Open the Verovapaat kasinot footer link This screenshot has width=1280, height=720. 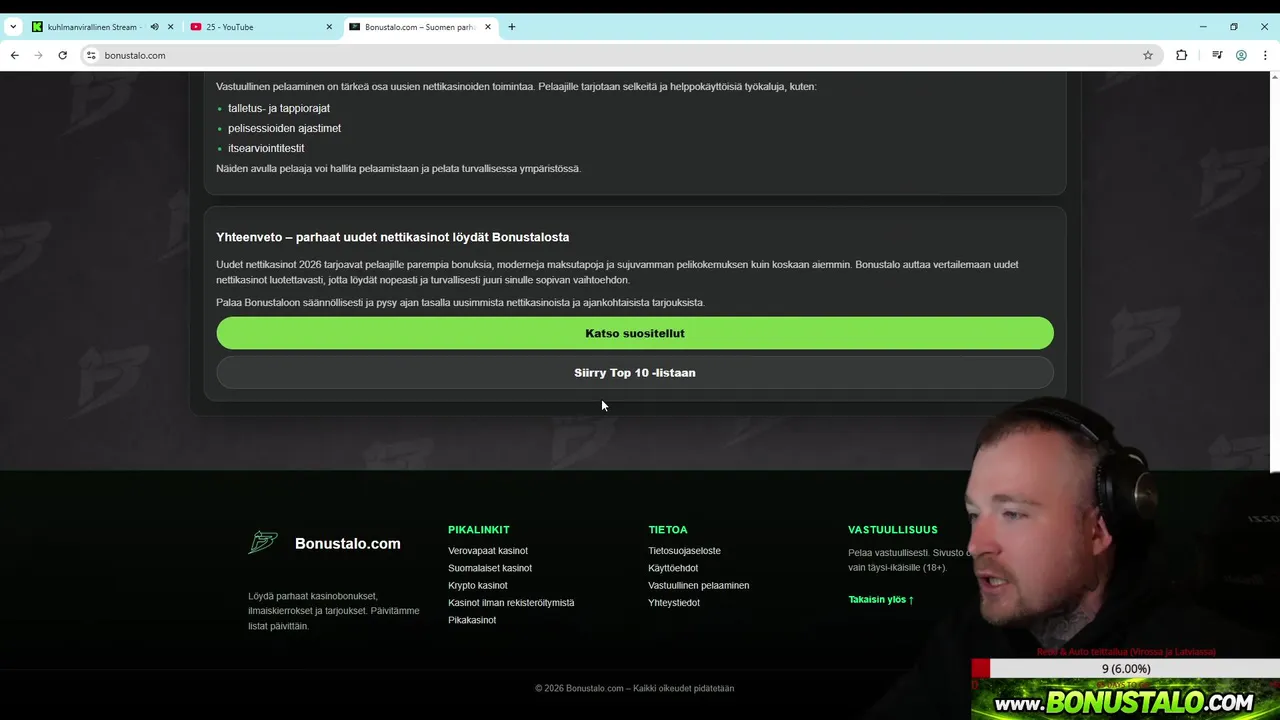[488, 551]
